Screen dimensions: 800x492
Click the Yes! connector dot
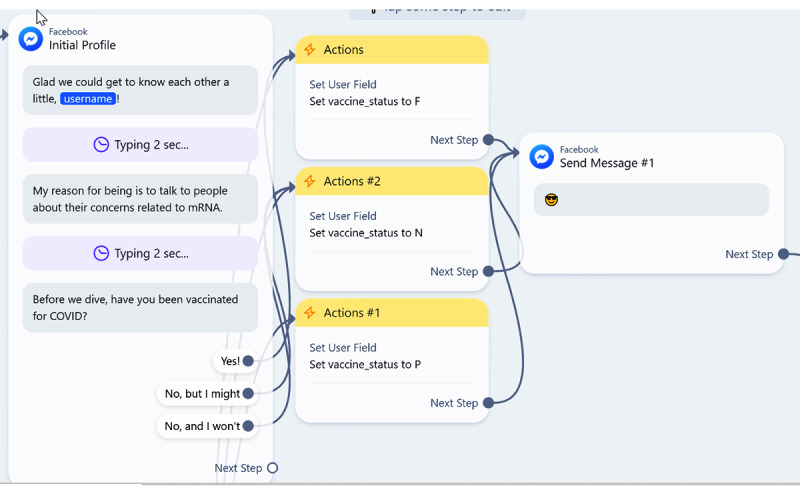click(248, 361)
